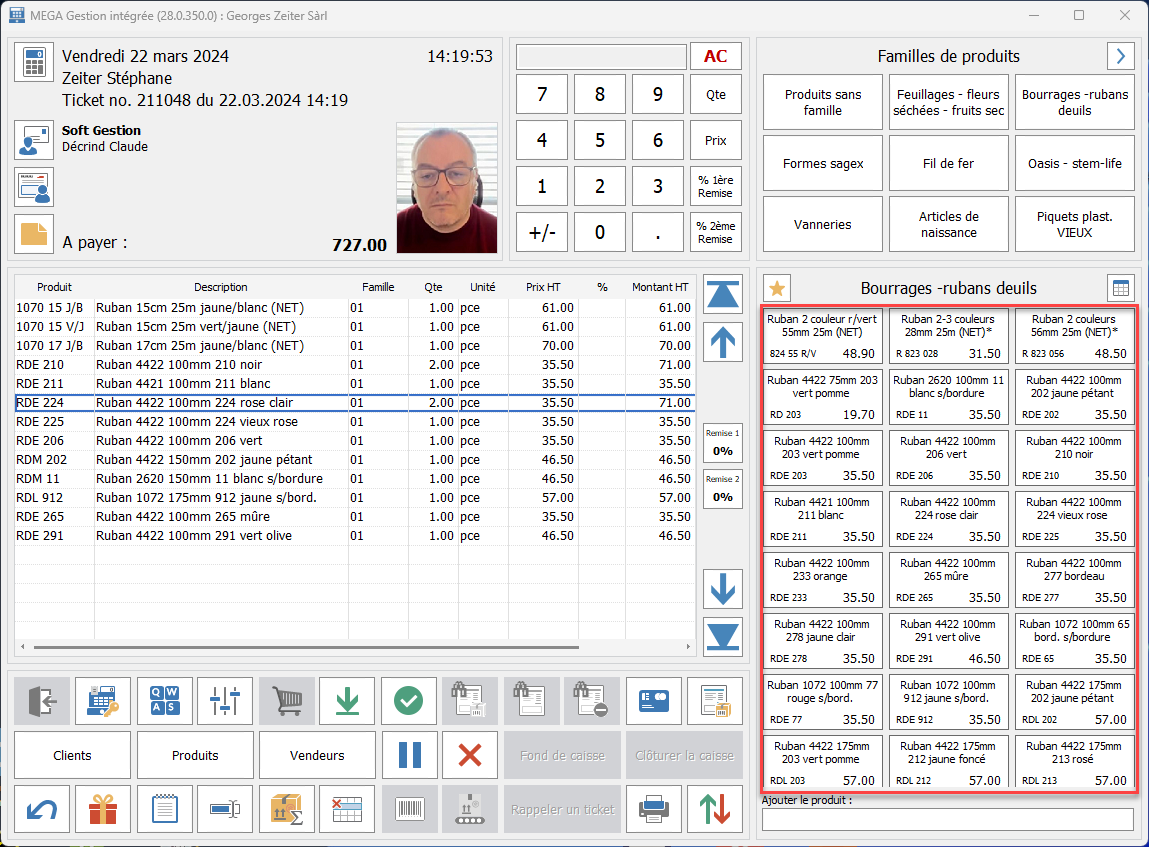
Task: Click the Ajouter le produit input field
Action: [x=947, y=820]
